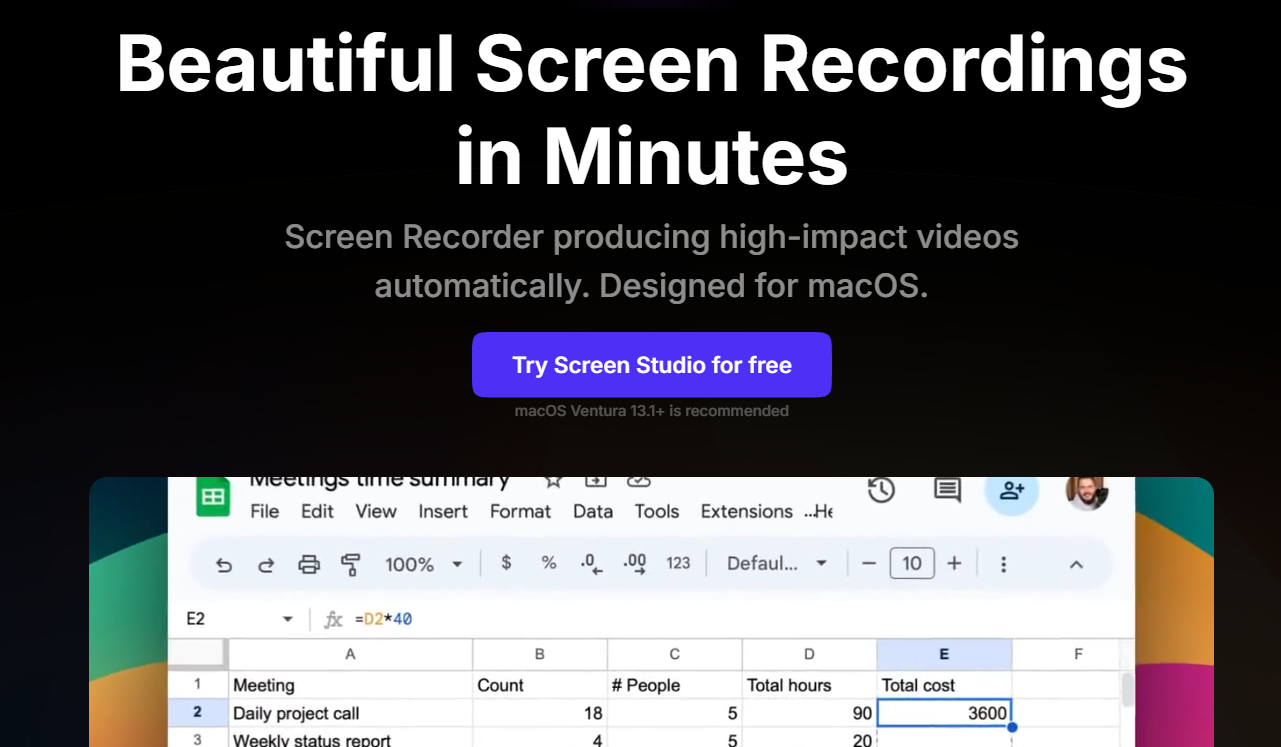
Task: Click the '# People' header cell
Action: click(x=675, y=685)
